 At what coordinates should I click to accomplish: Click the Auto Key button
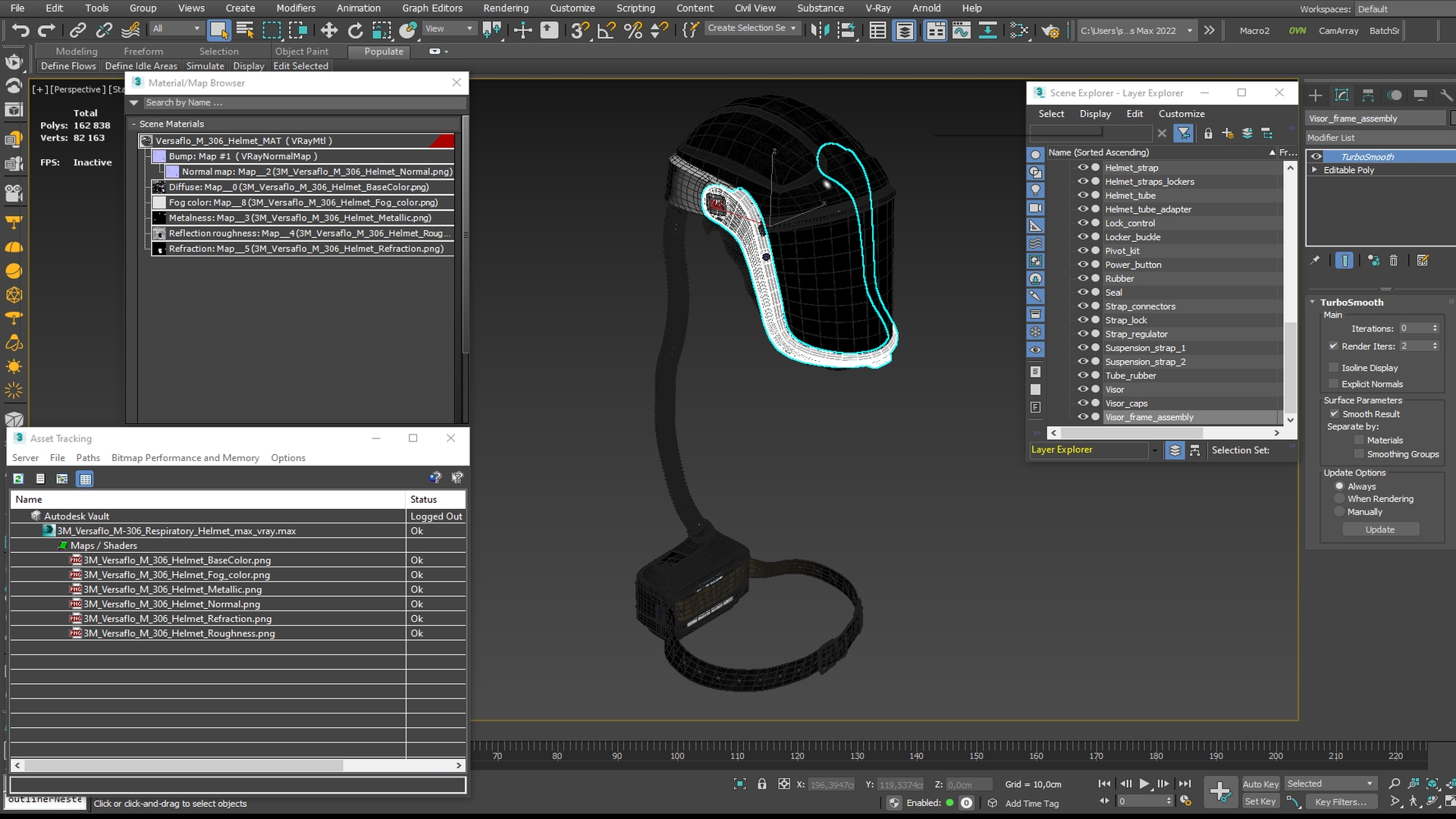[x=1260, y=784]
